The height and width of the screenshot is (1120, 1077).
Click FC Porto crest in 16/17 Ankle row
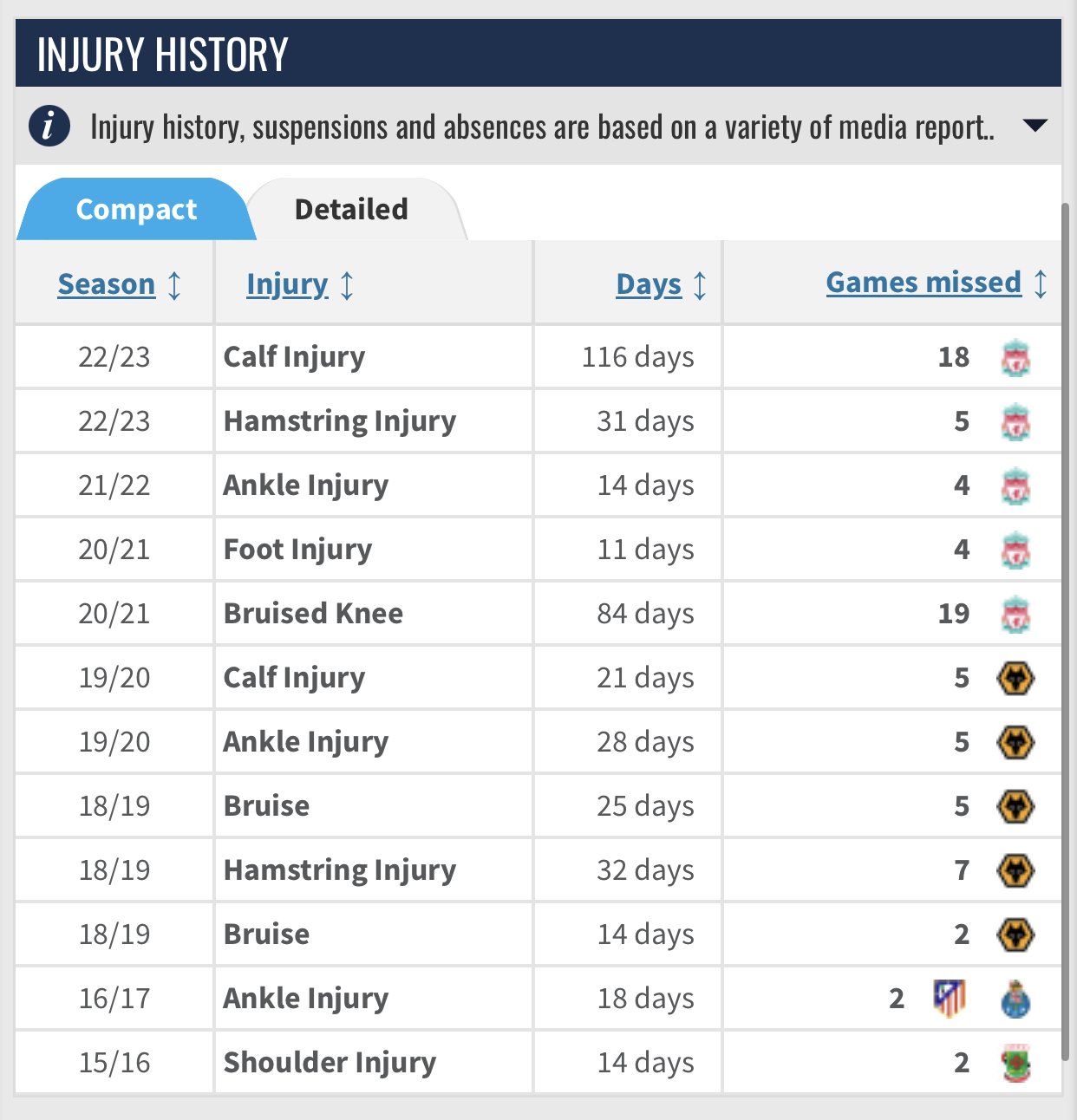[x=1015, y=1000]
